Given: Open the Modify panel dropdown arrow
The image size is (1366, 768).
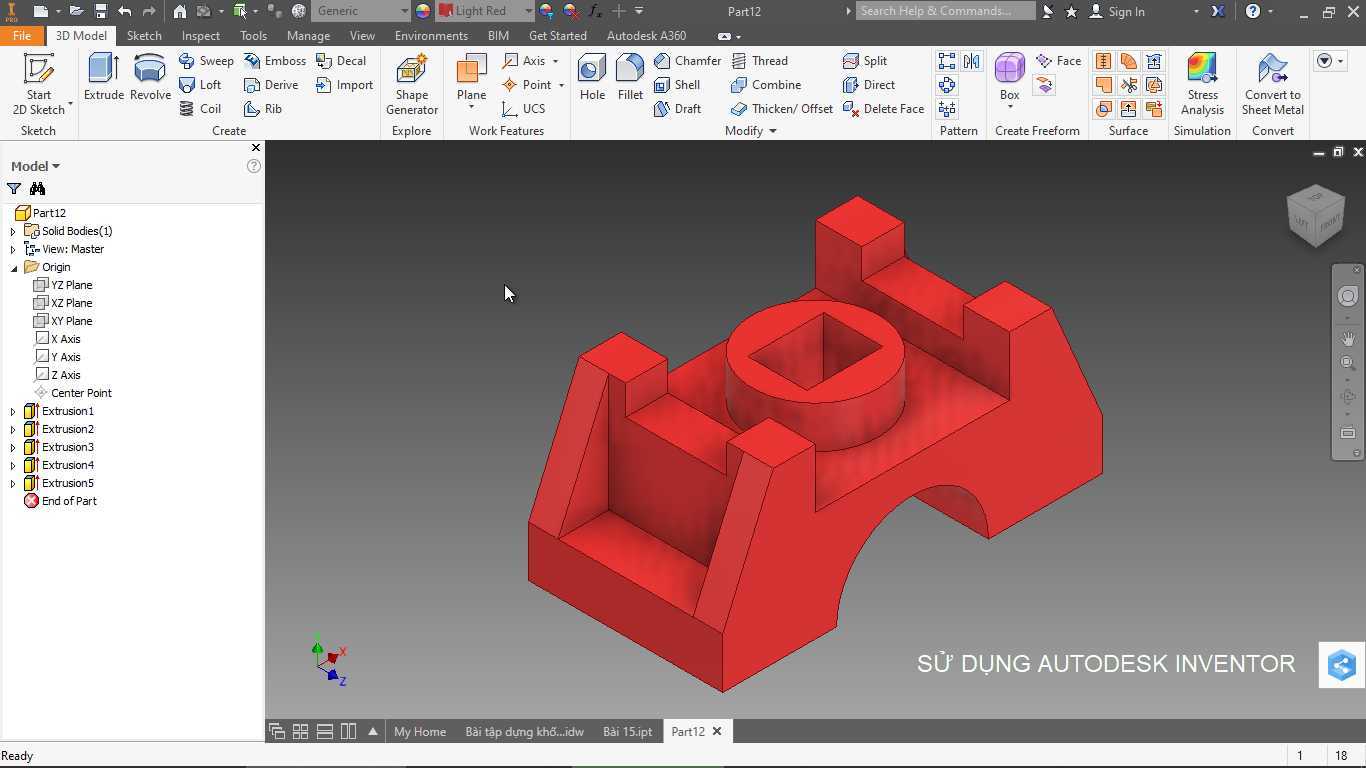Looking at the screenshot, I should point(772,131).
